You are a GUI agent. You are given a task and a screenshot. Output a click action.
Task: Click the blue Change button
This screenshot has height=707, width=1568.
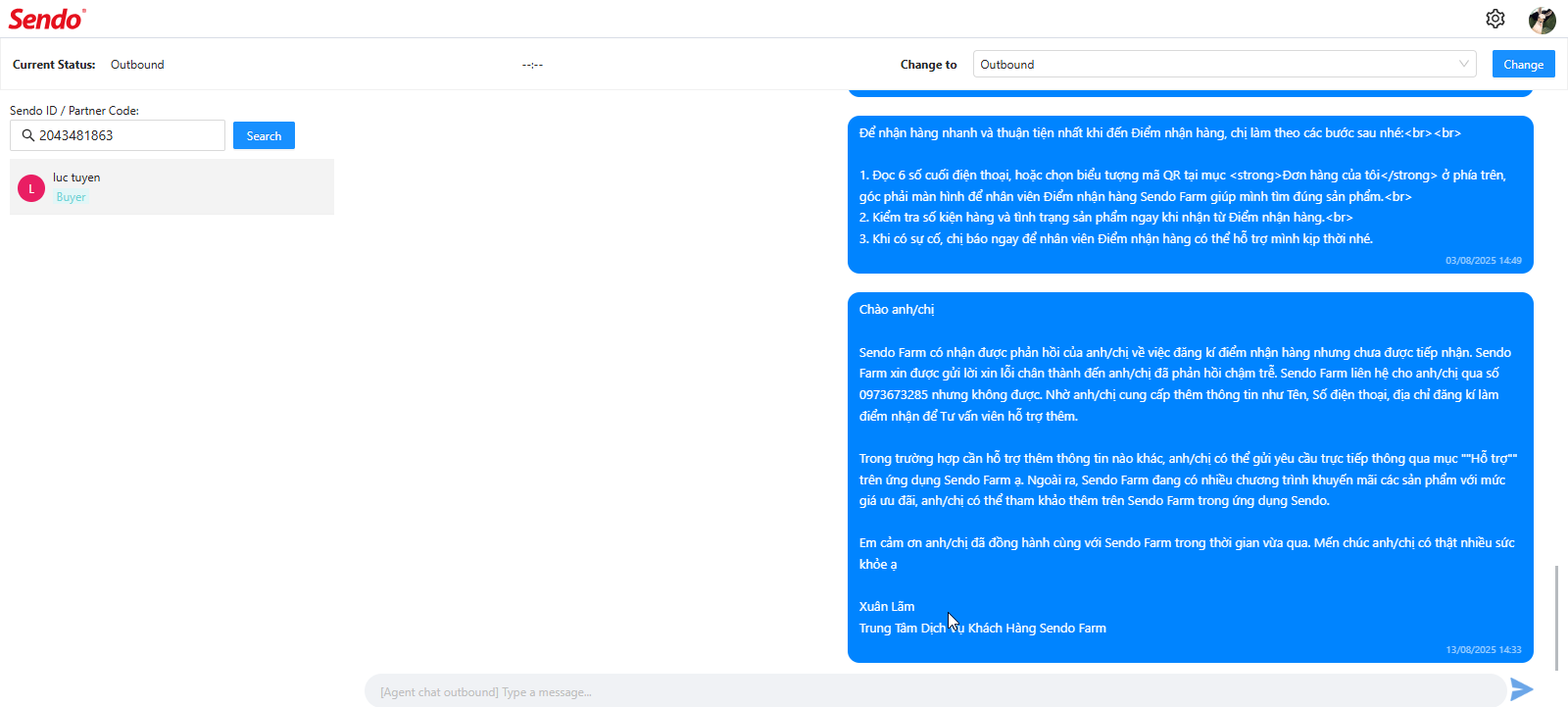point(1523,64)
